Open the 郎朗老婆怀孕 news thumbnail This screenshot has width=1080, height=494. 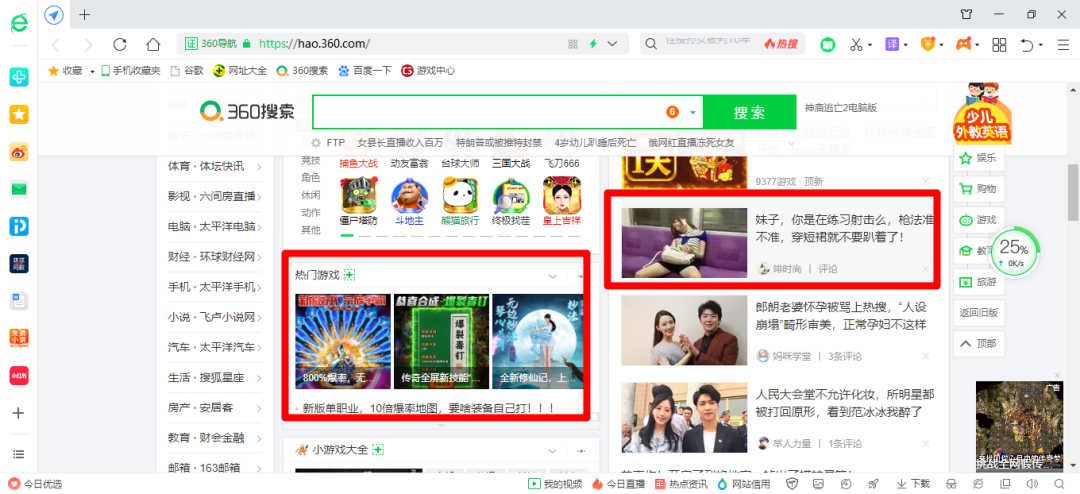point(684,330)
